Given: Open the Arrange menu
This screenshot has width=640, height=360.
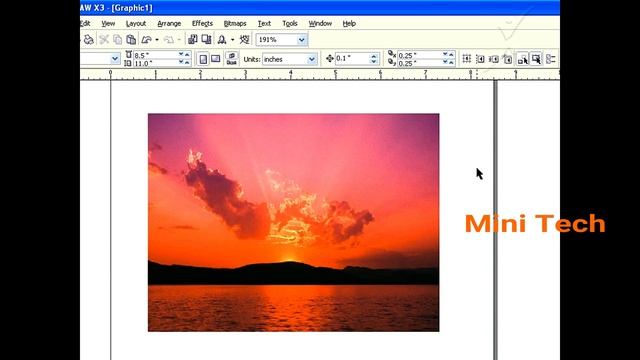Looking at the screenshot, I should (x=169, y=24).
